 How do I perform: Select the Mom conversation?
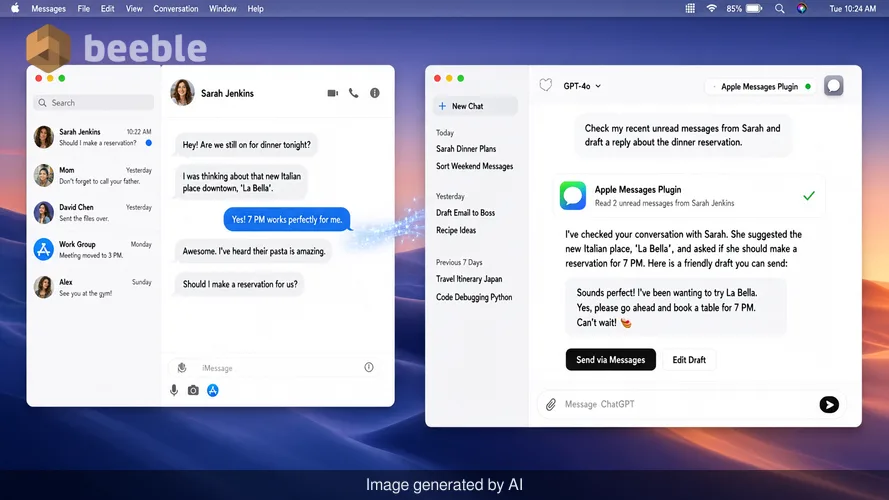pyautogui.click(x=94, y=176)
